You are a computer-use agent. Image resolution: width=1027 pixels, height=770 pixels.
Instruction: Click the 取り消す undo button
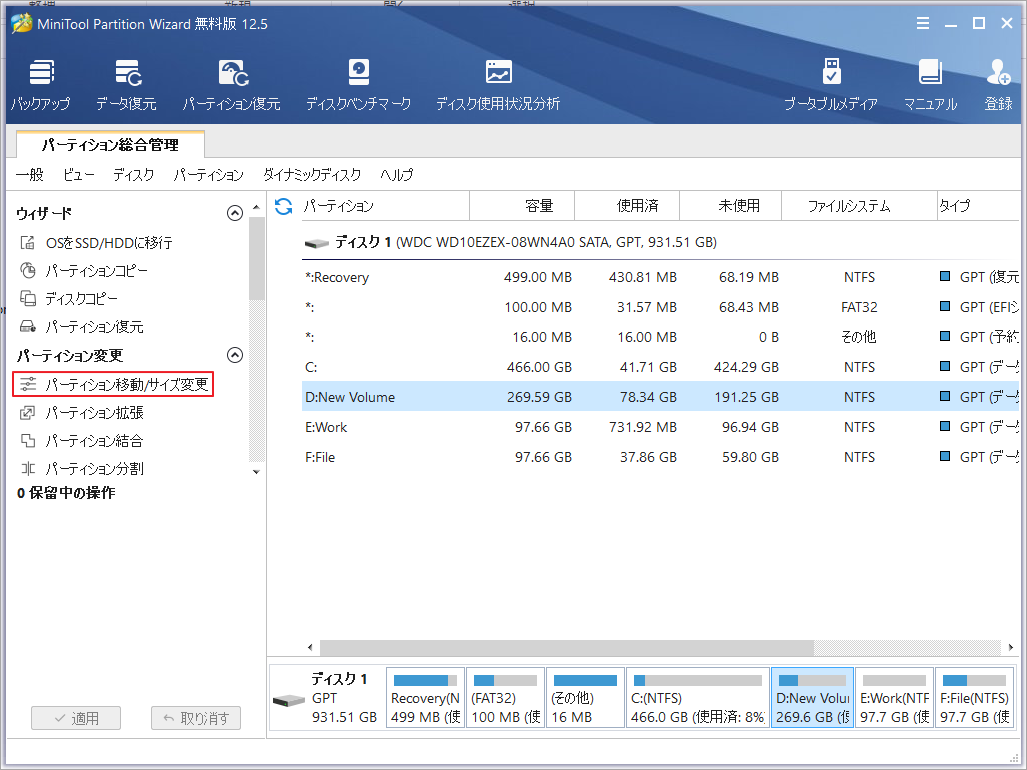196,718
